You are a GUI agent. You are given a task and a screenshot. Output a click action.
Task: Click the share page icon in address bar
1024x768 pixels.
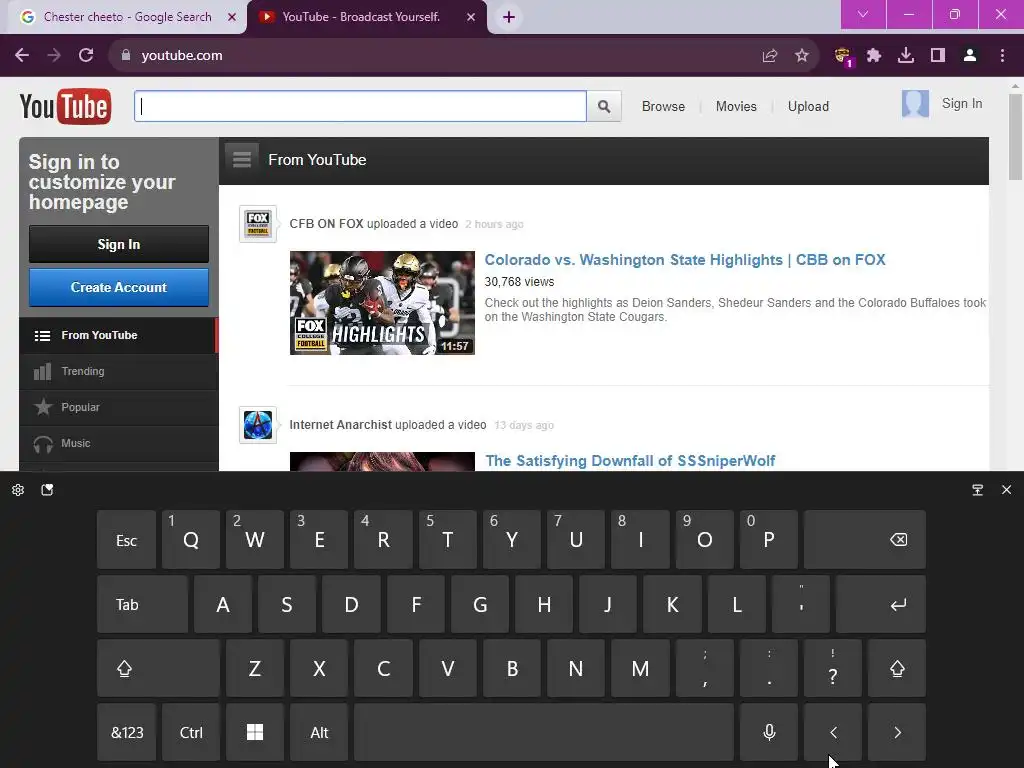770,56
